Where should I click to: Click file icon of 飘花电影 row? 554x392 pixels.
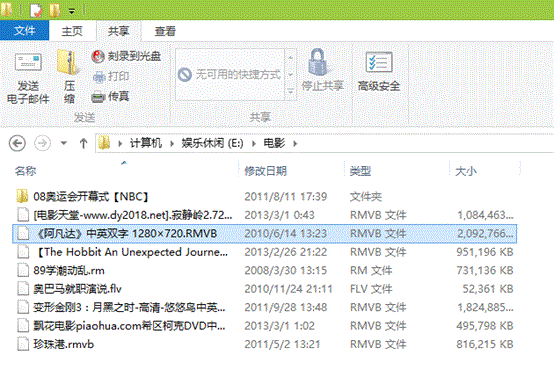click(23, 326)
